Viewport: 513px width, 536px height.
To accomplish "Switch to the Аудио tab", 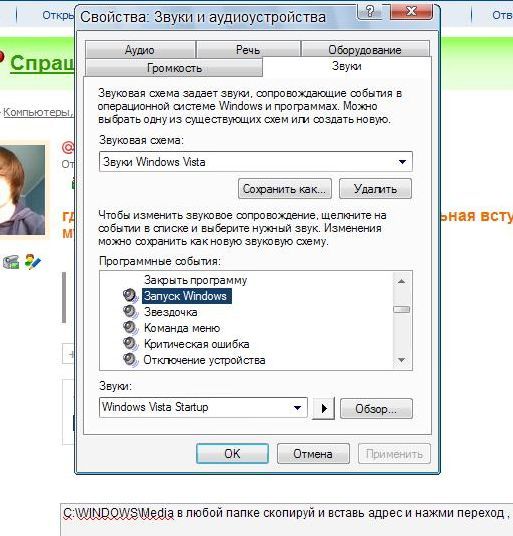I will [140, 50].
